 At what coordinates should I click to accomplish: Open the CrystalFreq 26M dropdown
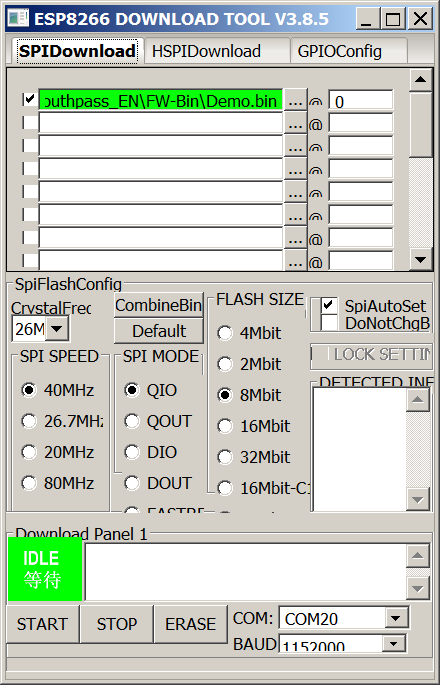tap(57, 329)
